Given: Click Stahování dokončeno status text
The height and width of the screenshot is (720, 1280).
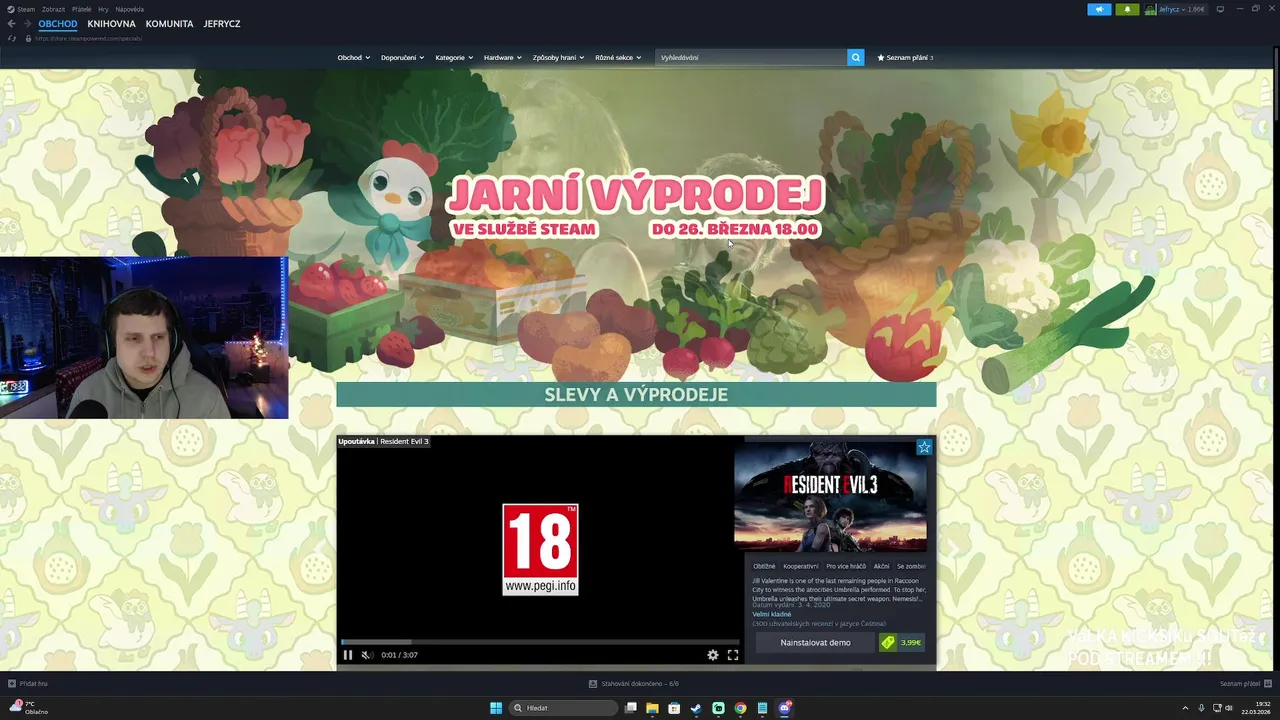Looking at the screenshot, I should point(640,684).
